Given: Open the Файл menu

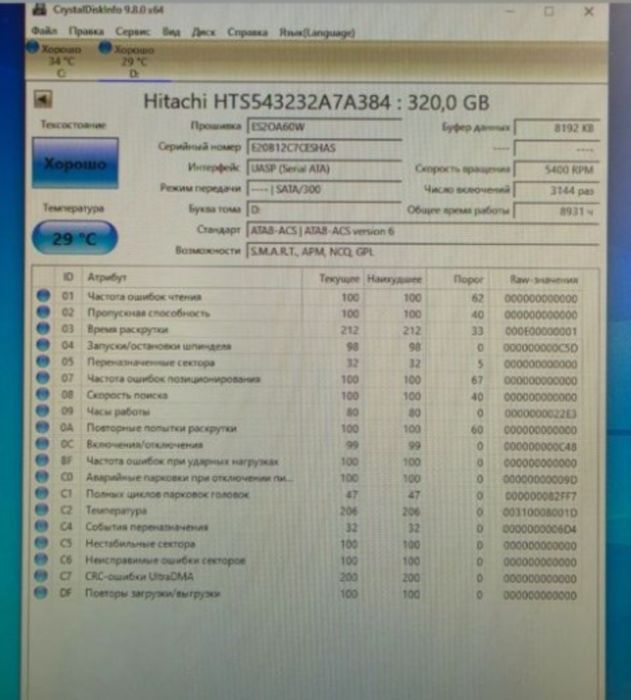Looking at the screenshot, I should (44, 31).
